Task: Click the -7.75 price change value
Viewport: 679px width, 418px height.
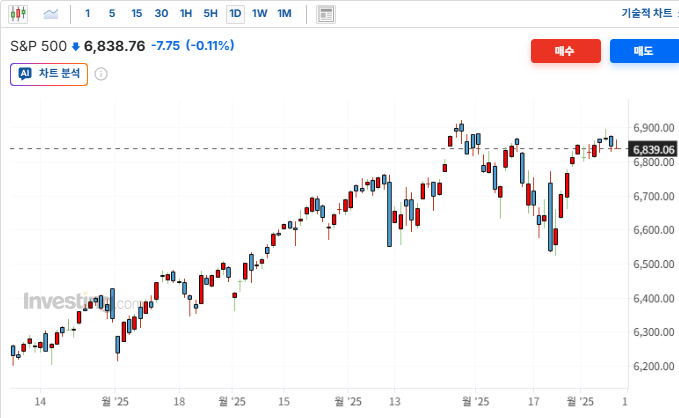Action: pos(165,45)
